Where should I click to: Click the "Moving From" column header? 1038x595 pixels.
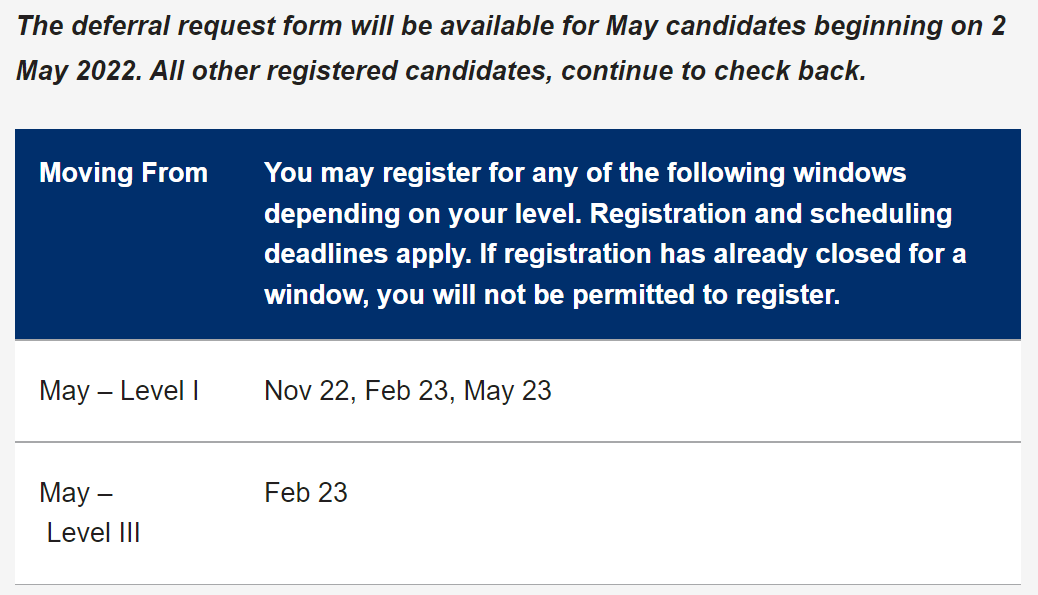(123, 173)
